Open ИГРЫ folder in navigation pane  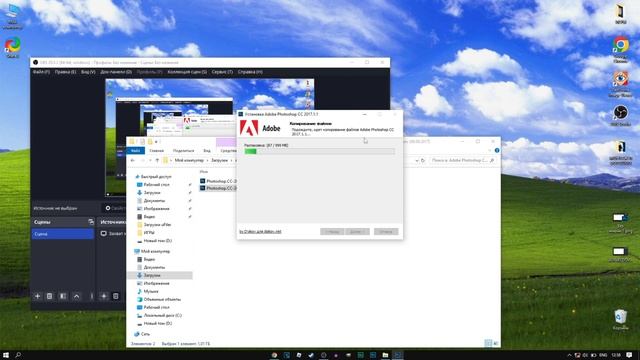pyautogui.click(x=146, y=233)
